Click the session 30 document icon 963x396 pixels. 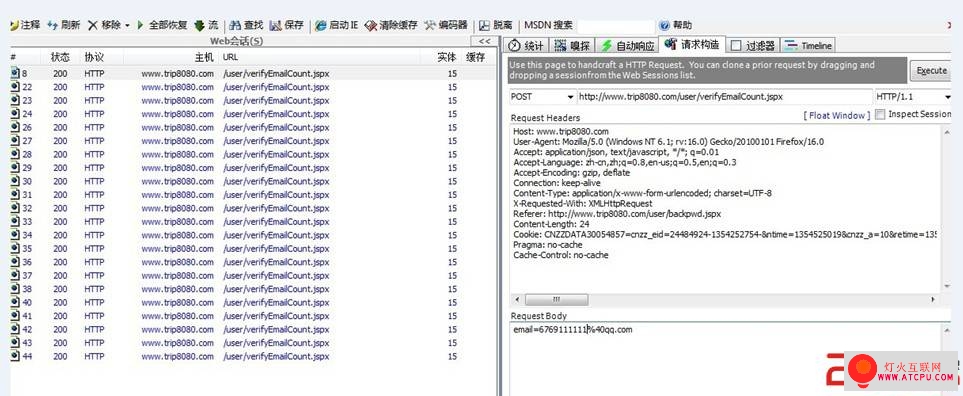[15, 181]
